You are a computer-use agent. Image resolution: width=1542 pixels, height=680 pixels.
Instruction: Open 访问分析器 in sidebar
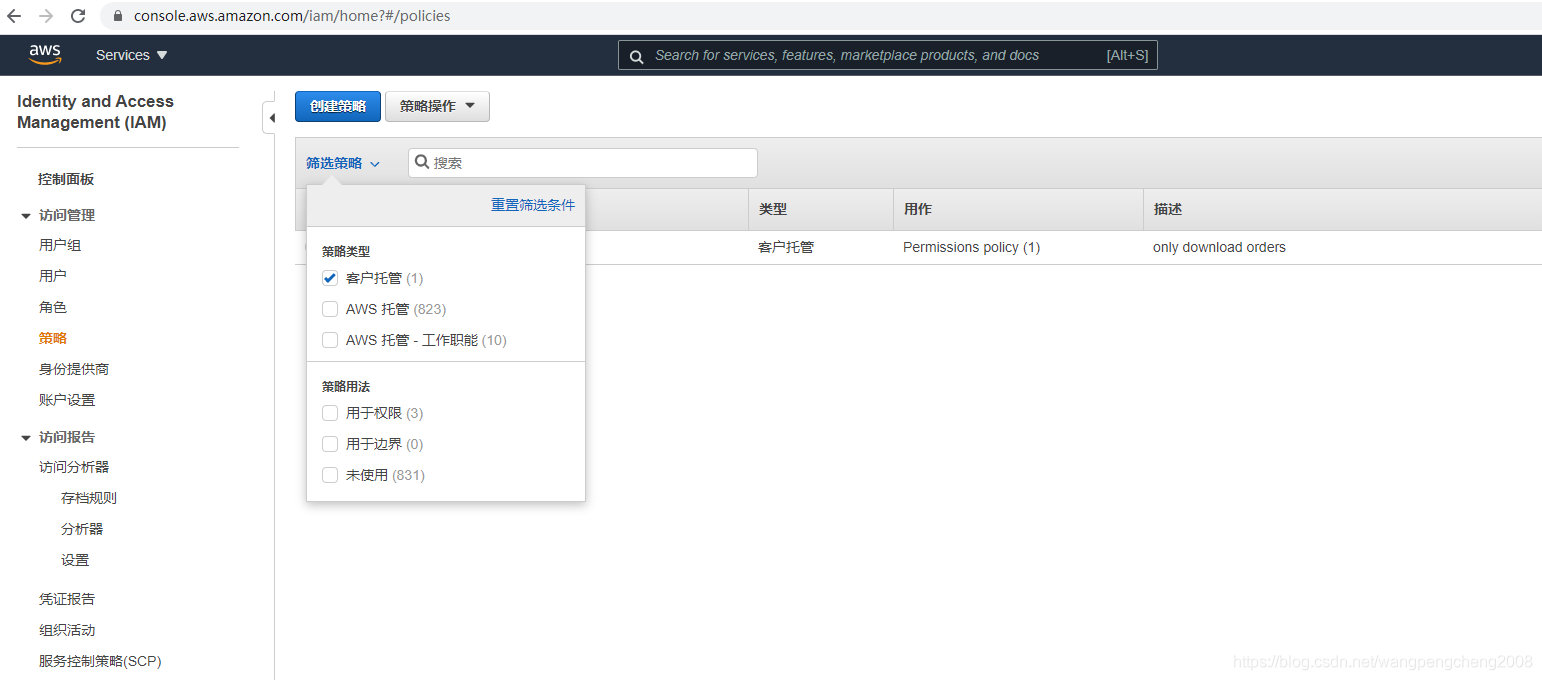tap(74, 467)
